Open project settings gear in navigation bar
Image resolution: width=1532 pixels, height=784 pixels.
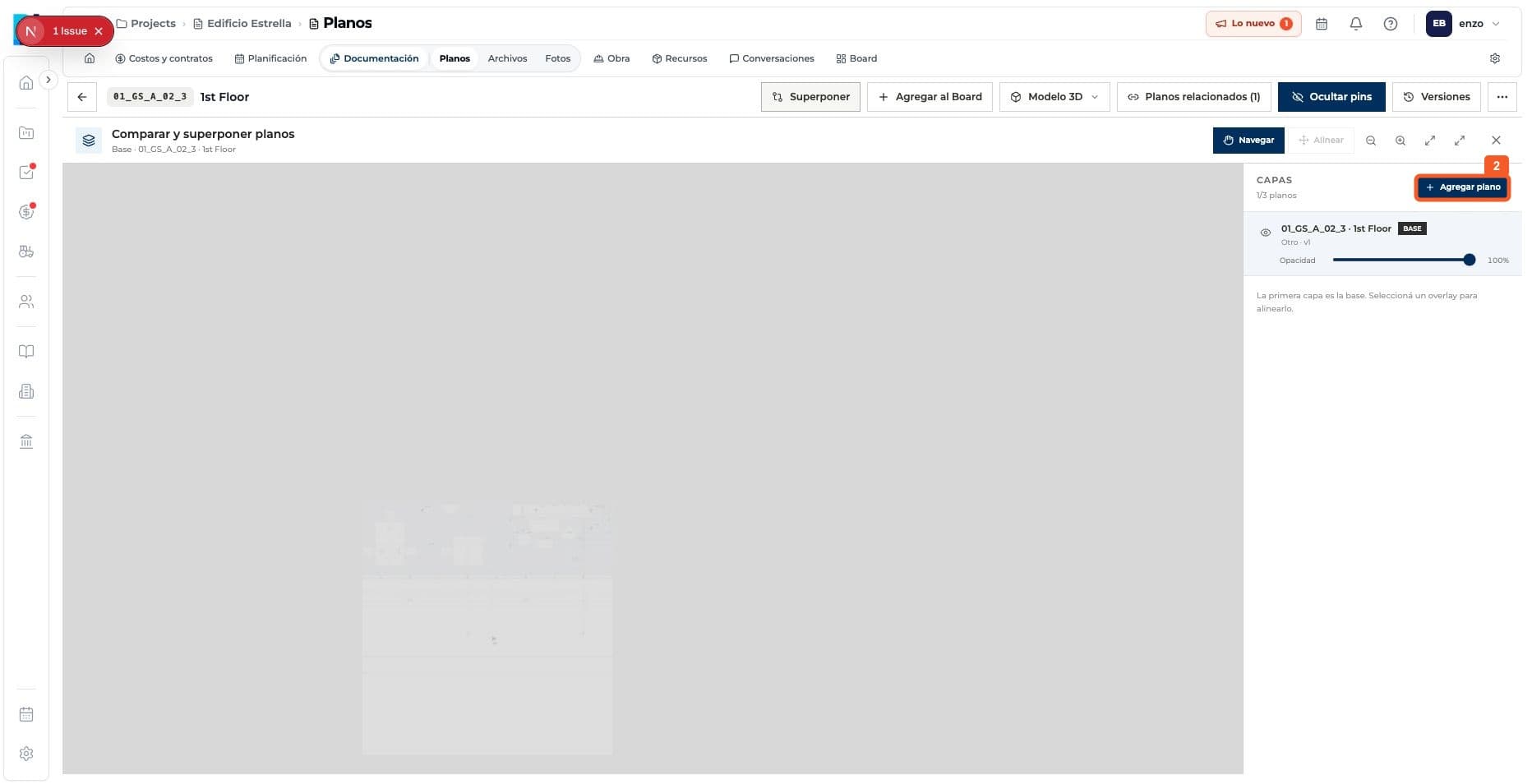pyautogui.click(x=1495, y=58)
